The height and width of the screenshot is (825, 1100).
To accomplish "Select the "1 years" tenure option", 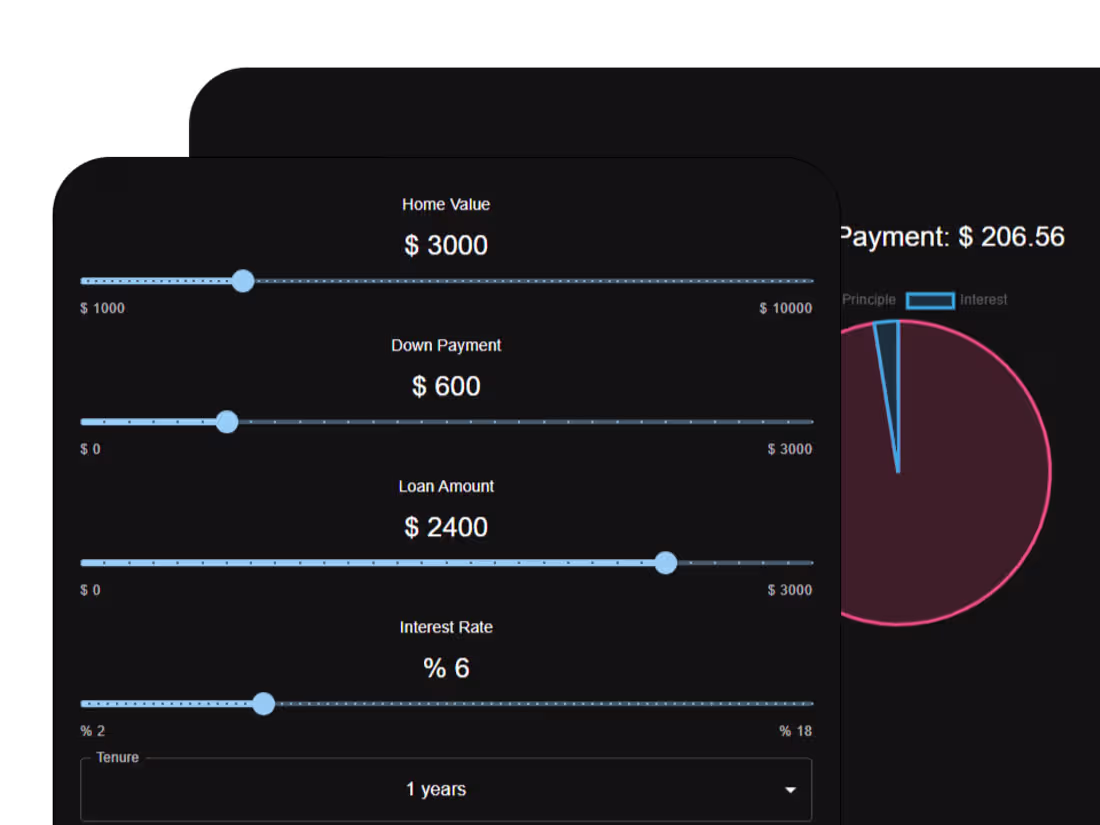I will pos(436,789).
